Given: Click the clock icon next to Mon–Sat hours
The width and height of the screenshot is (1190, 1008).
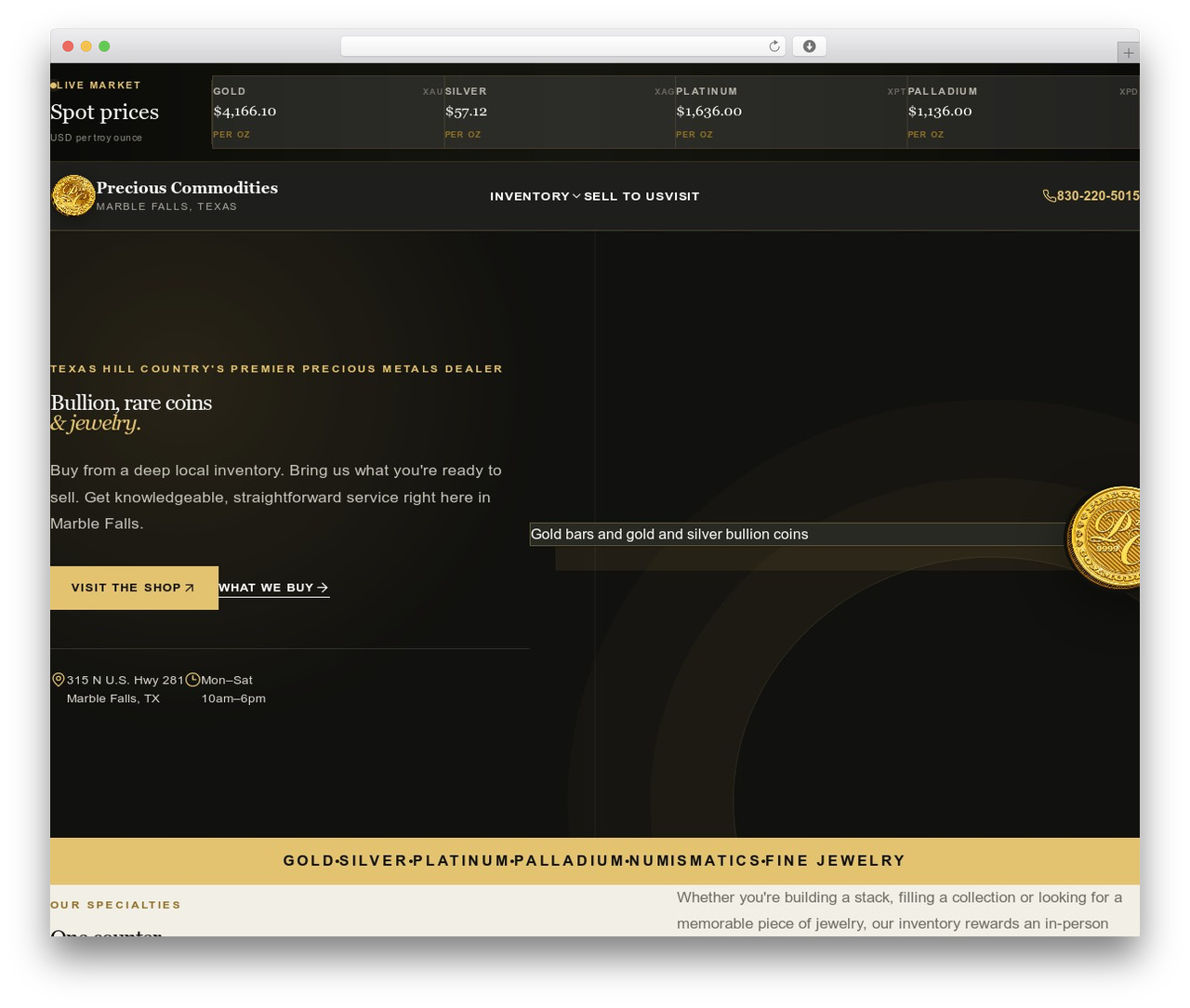Looking at the screenshot, I should (192, 680).
